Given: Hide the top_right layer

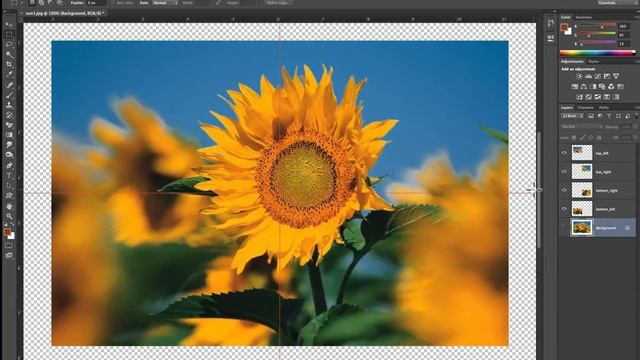Looking at the screenshot, I should (x=564, y=171).
